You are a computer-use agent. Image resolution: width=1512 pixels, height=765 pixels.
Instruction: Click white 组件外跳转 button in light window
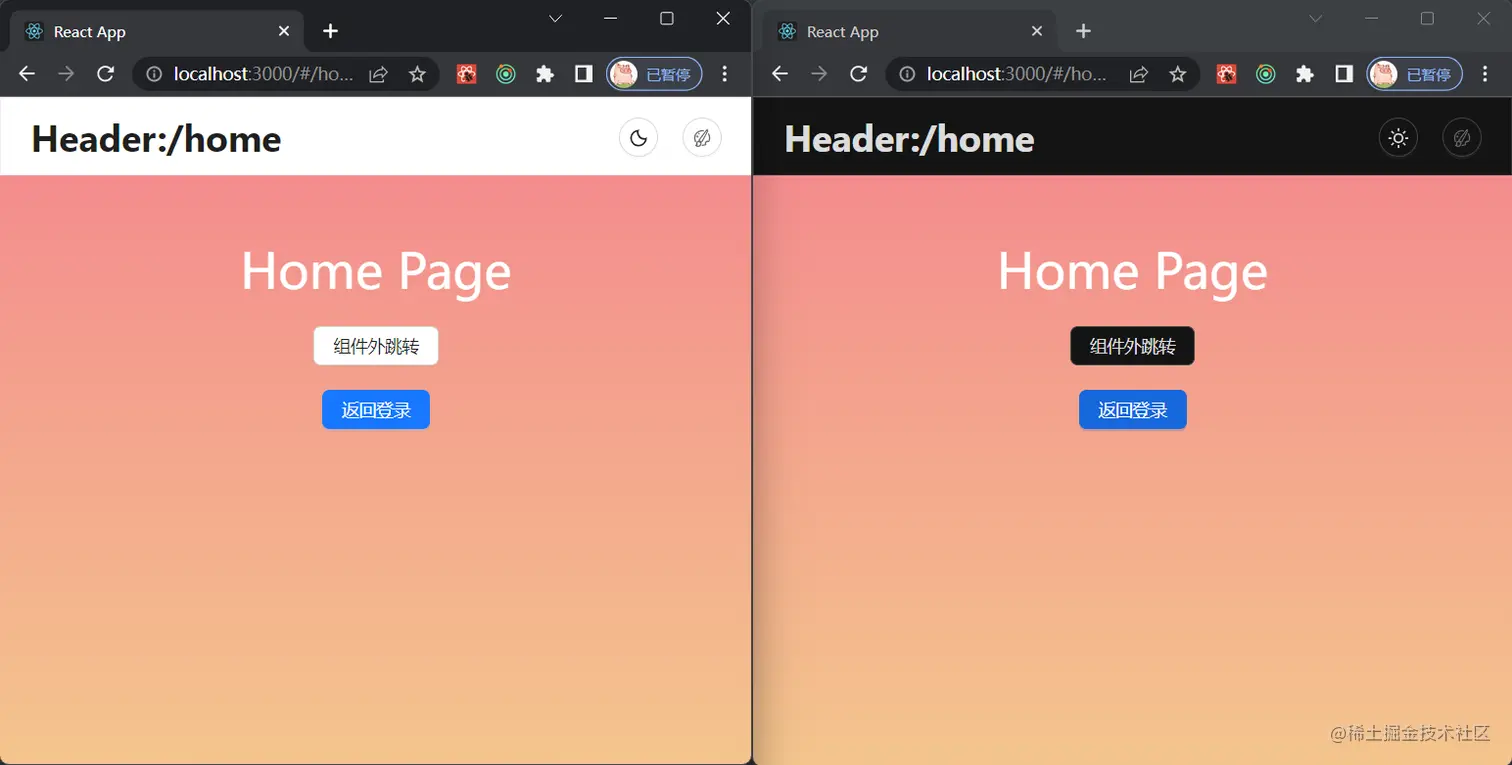click(x=376, y=346)
